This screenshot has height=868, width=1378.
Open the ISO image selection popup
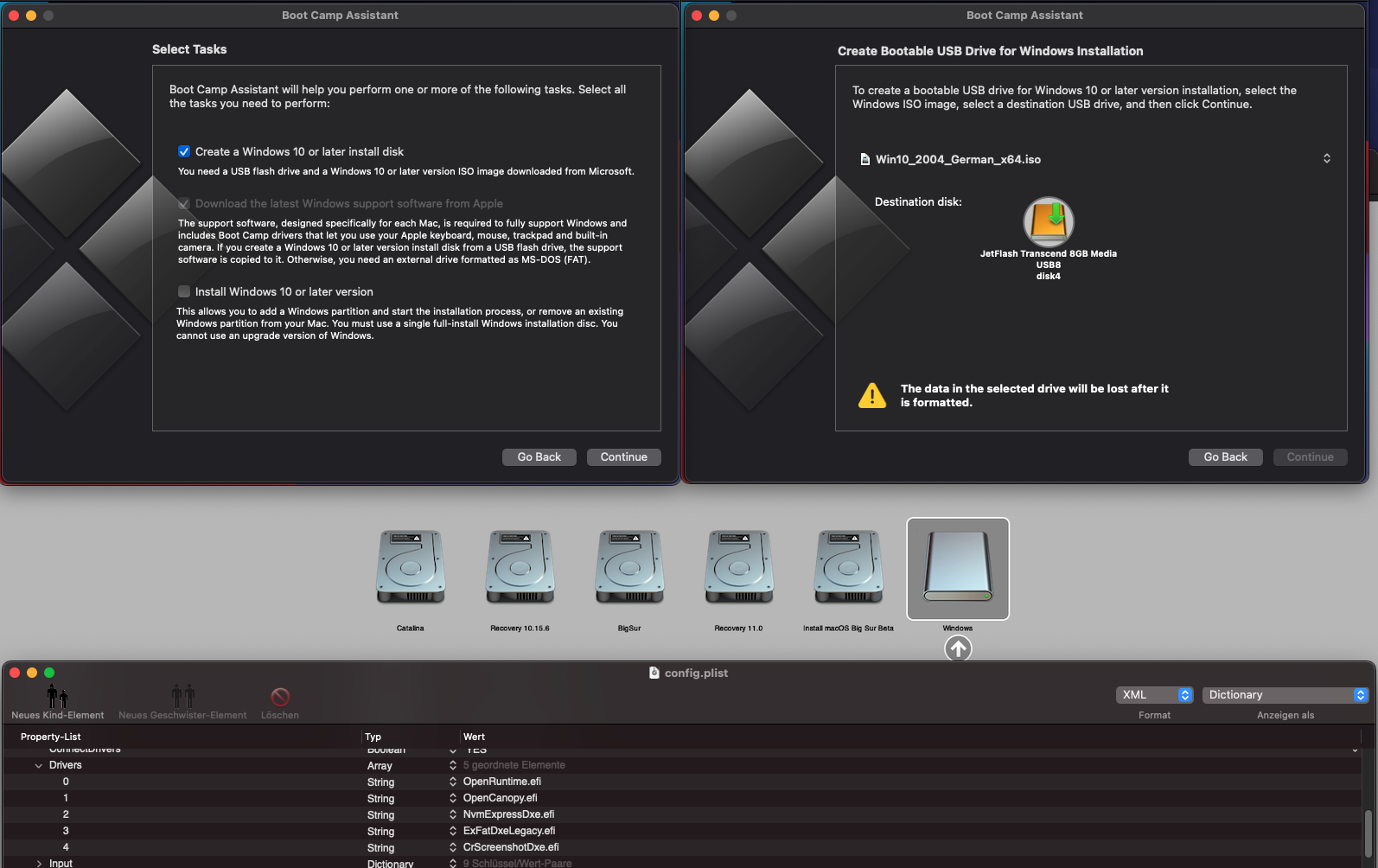(1326, 159)
